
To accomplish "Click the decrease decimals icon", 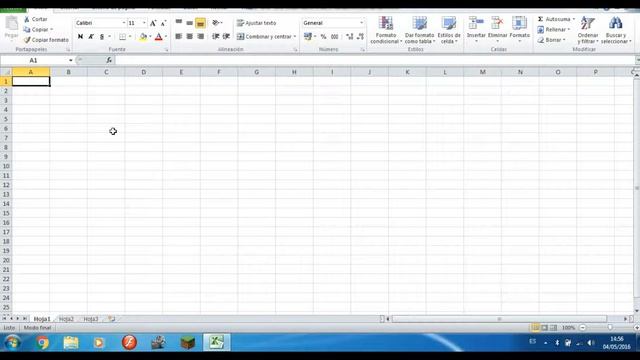I will (360, 37).
